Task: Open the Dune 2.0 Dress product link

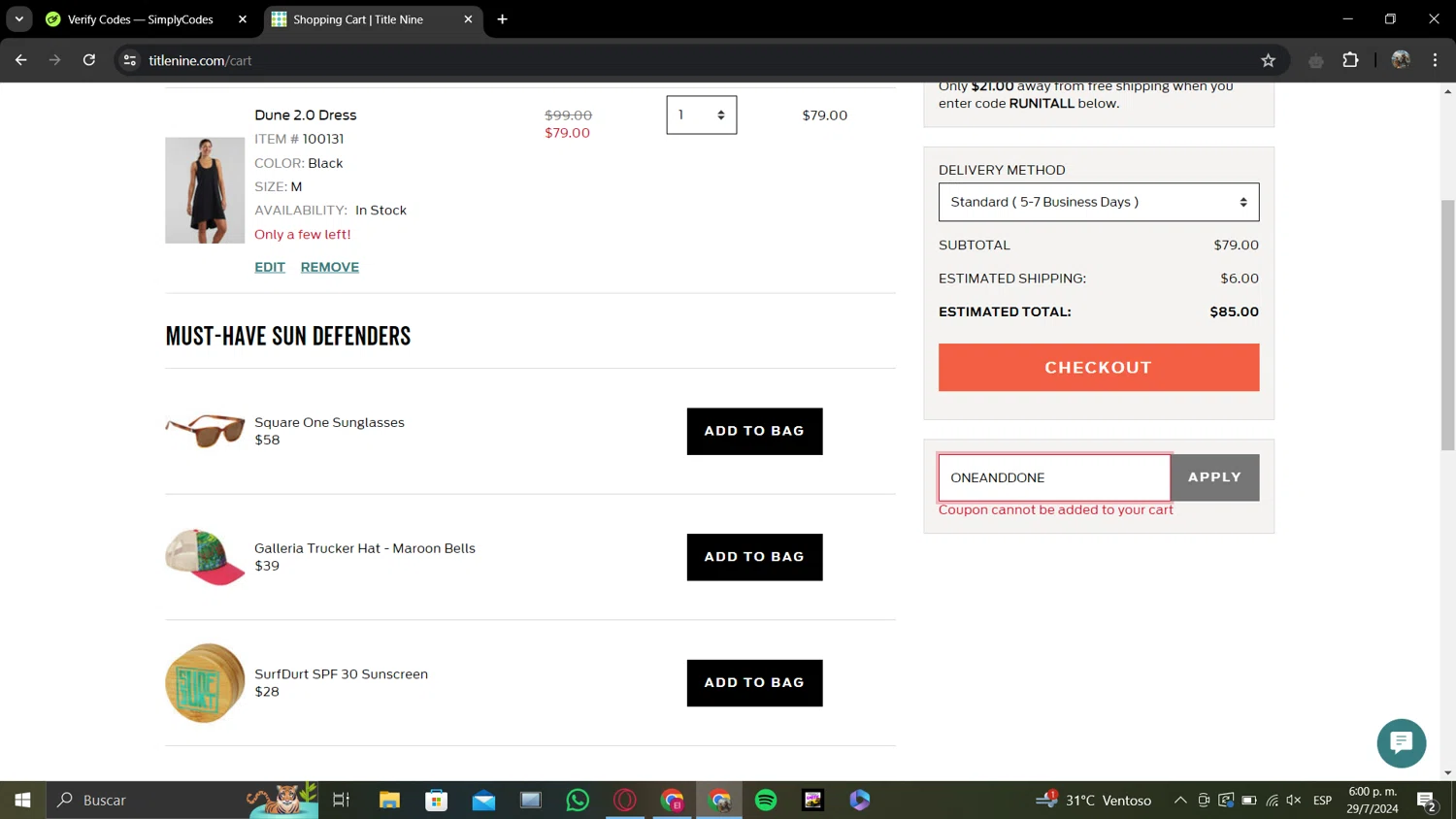Action: click(305, 115)
